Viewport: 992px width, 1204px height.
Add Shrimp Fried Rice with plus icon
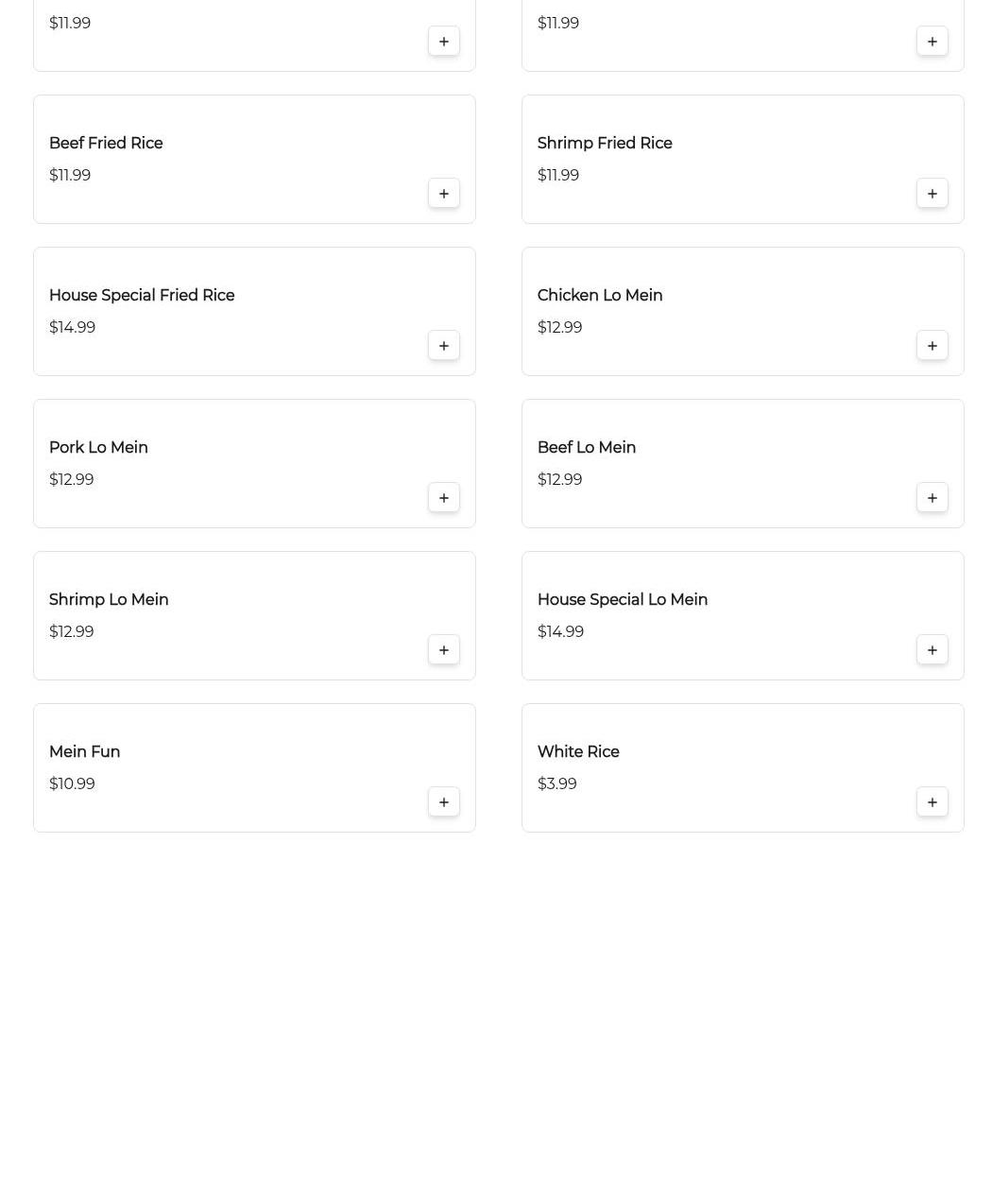click(932, 194)
